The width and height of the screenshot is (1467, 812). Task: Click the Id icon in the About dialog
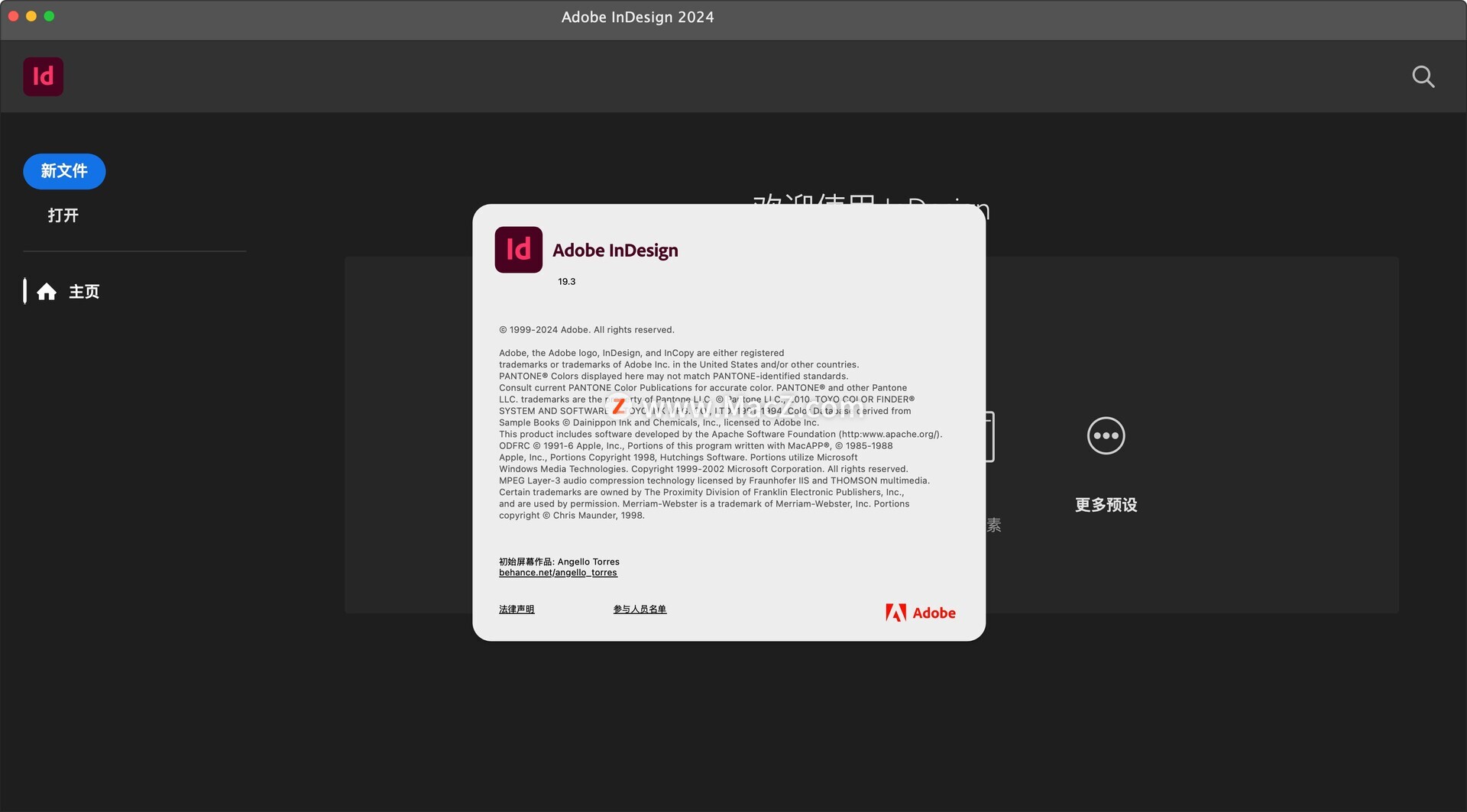tap(518, 250)
